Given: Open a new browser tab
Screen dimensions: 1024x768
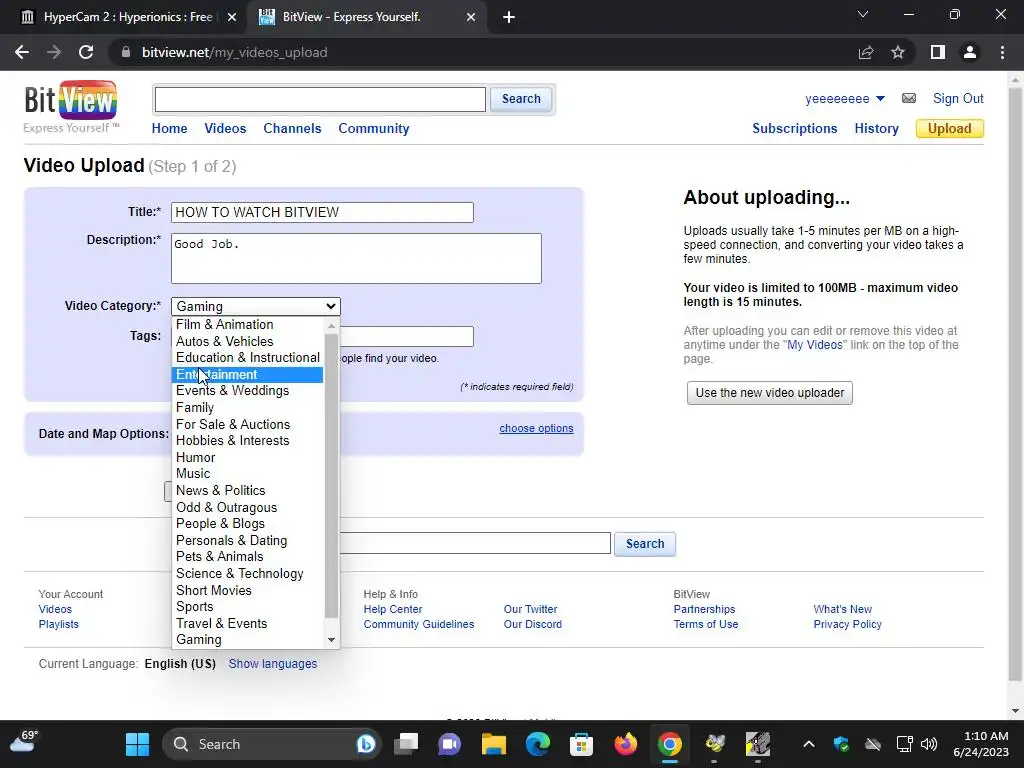Looking at the screenshot, I should 509,17.
